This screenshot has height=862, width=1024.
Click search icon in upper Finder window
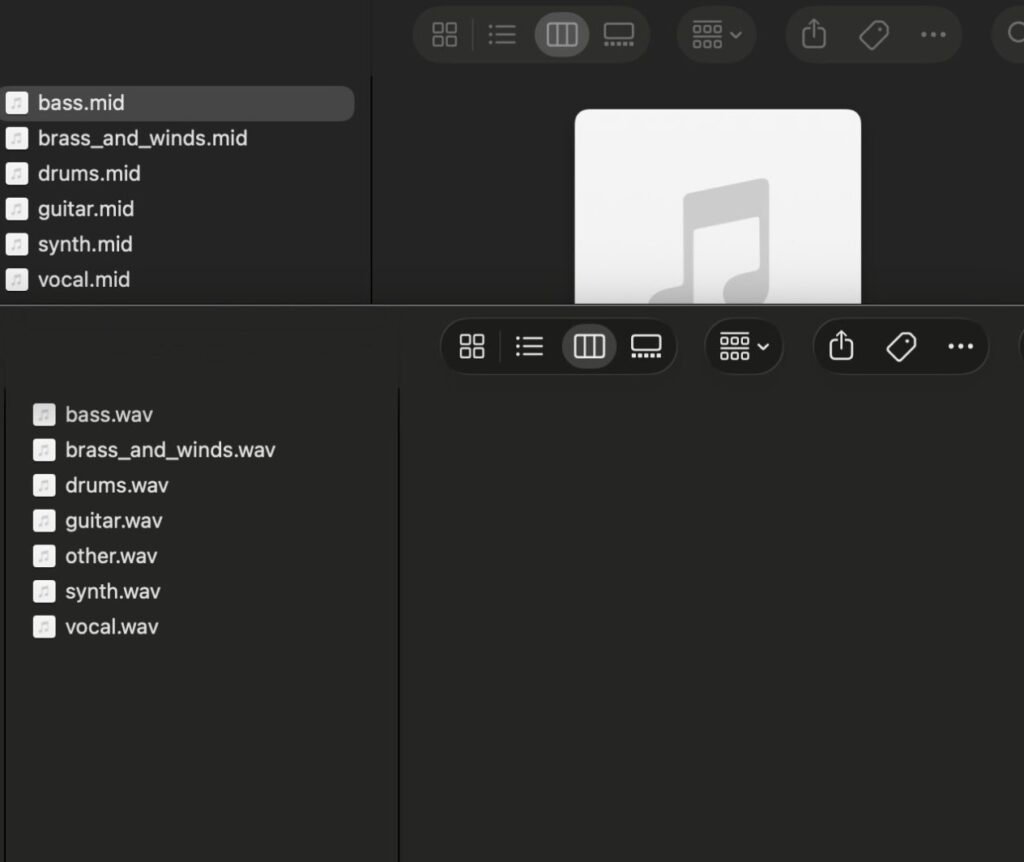tap(1016, 33)
